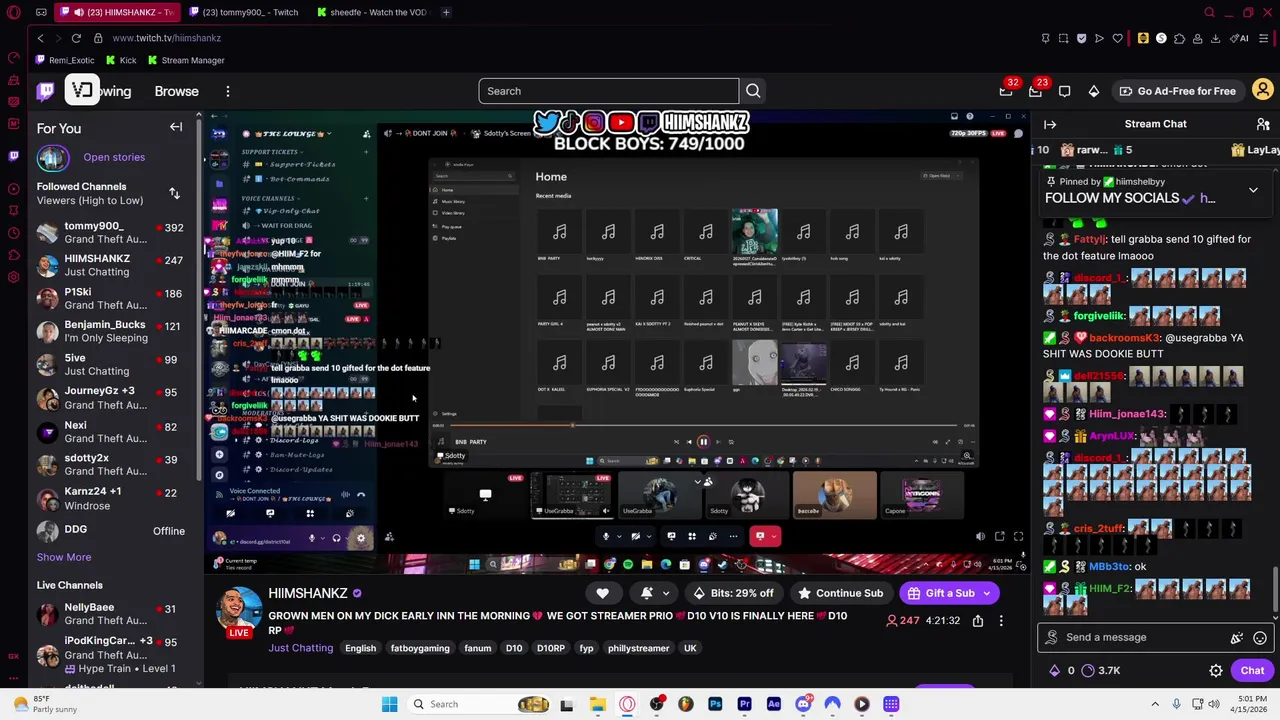Open the Whispers chat bubble icon
Viewport: 1280px width, 720px height.
pos(1065,91)
